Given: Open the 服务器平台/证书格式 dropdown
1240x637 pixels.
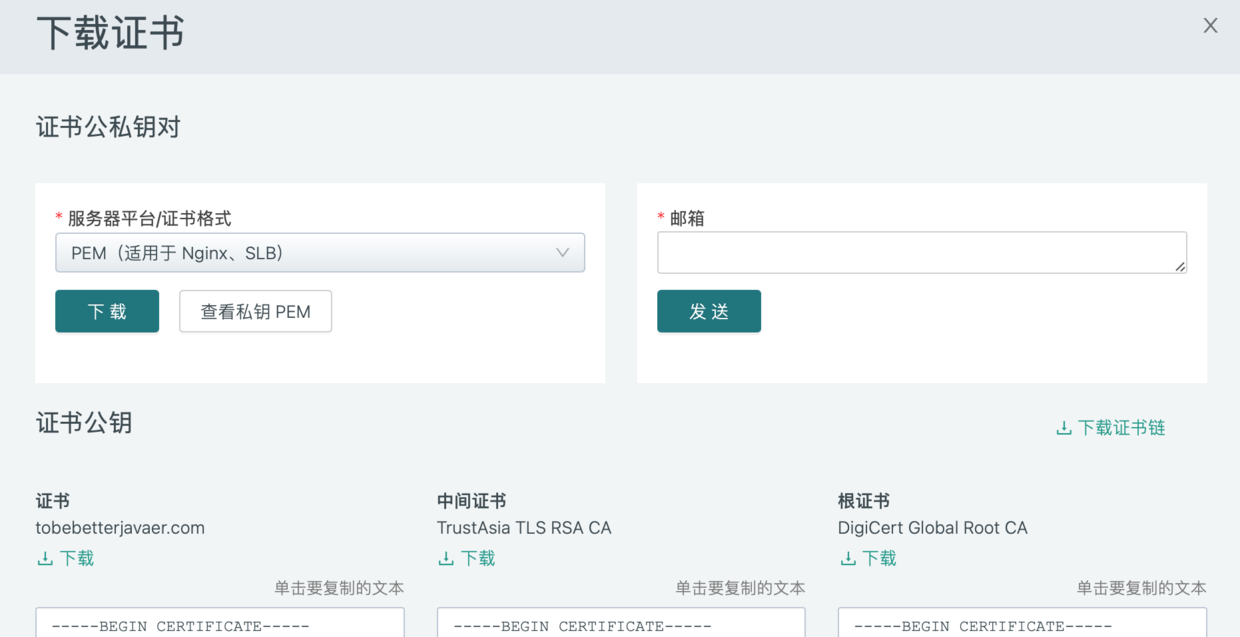Looking at the screenshot, I should [x=300, y=253].
